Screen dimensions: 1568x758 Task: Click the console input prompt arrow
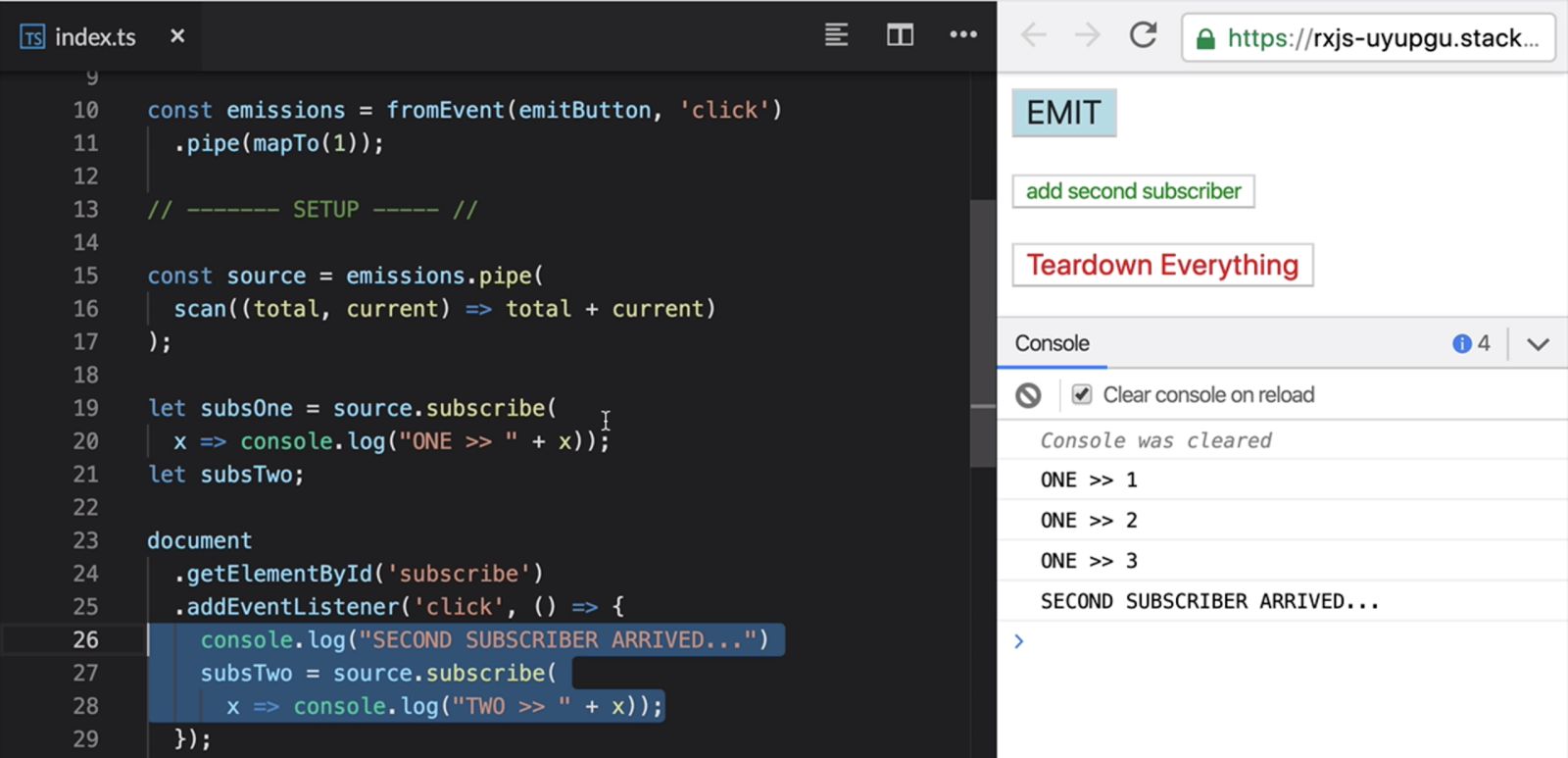1019,641
